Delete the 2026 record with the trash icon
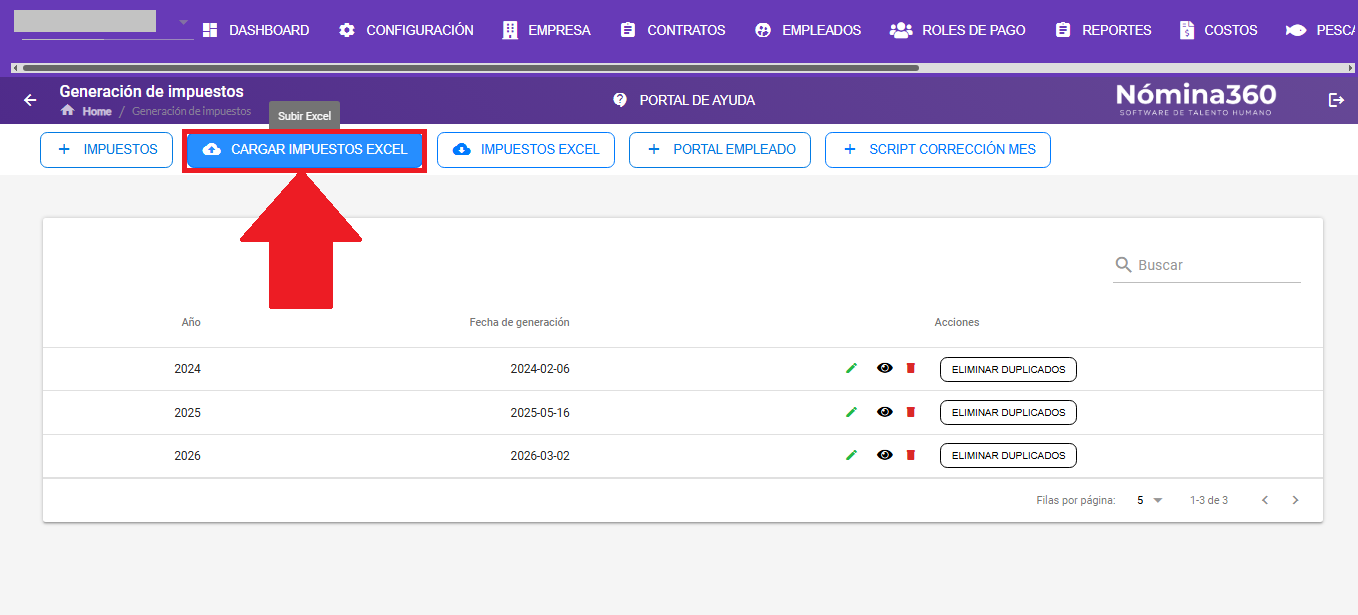Image resolution: width=1358 pixels, height=615 pixels. point(910,455)
